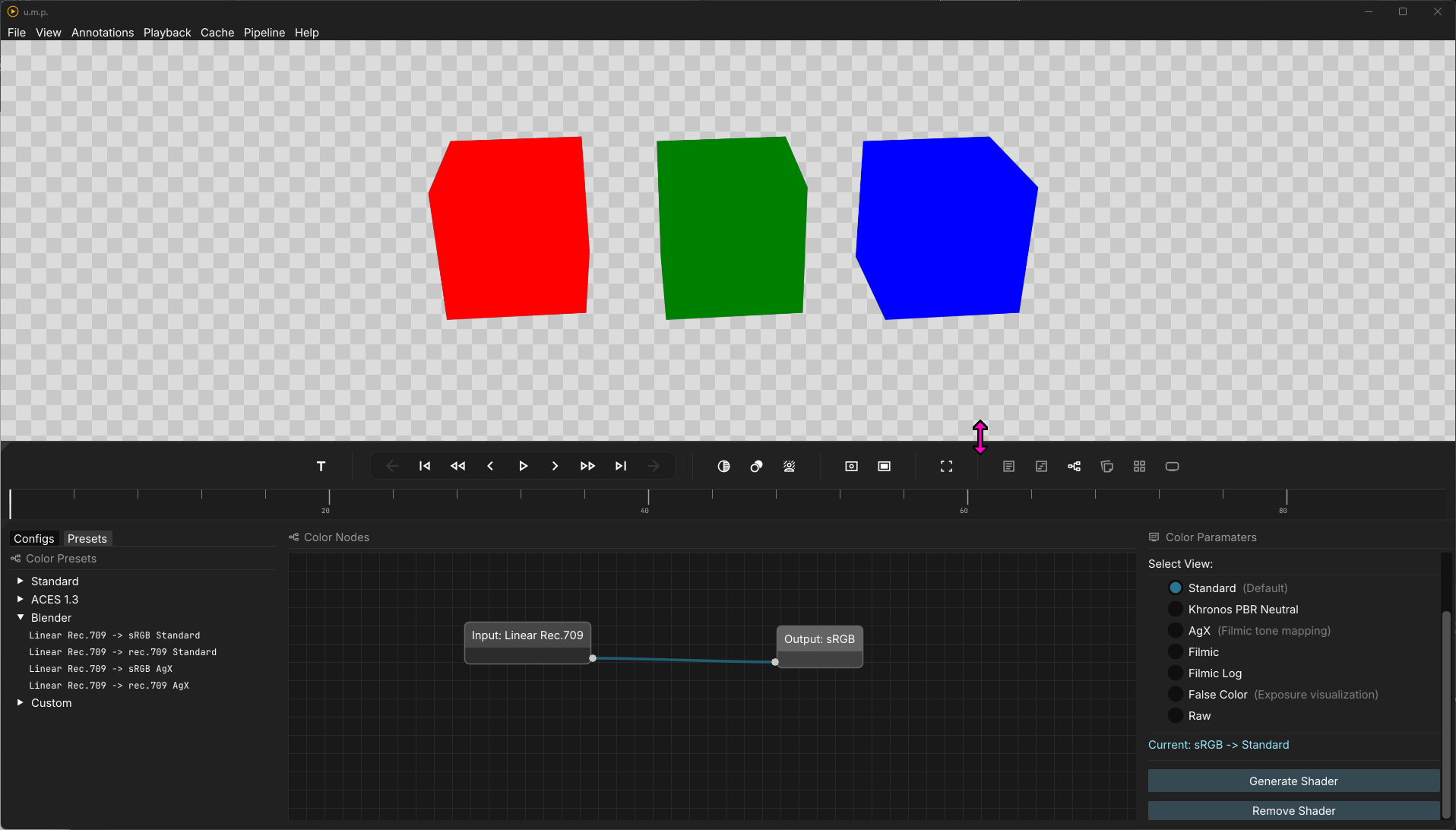Image resolution: width=1456 pixels, height=830 pixels.
Task: Click the four-square grid layout icon
Action: (1139, 466)
